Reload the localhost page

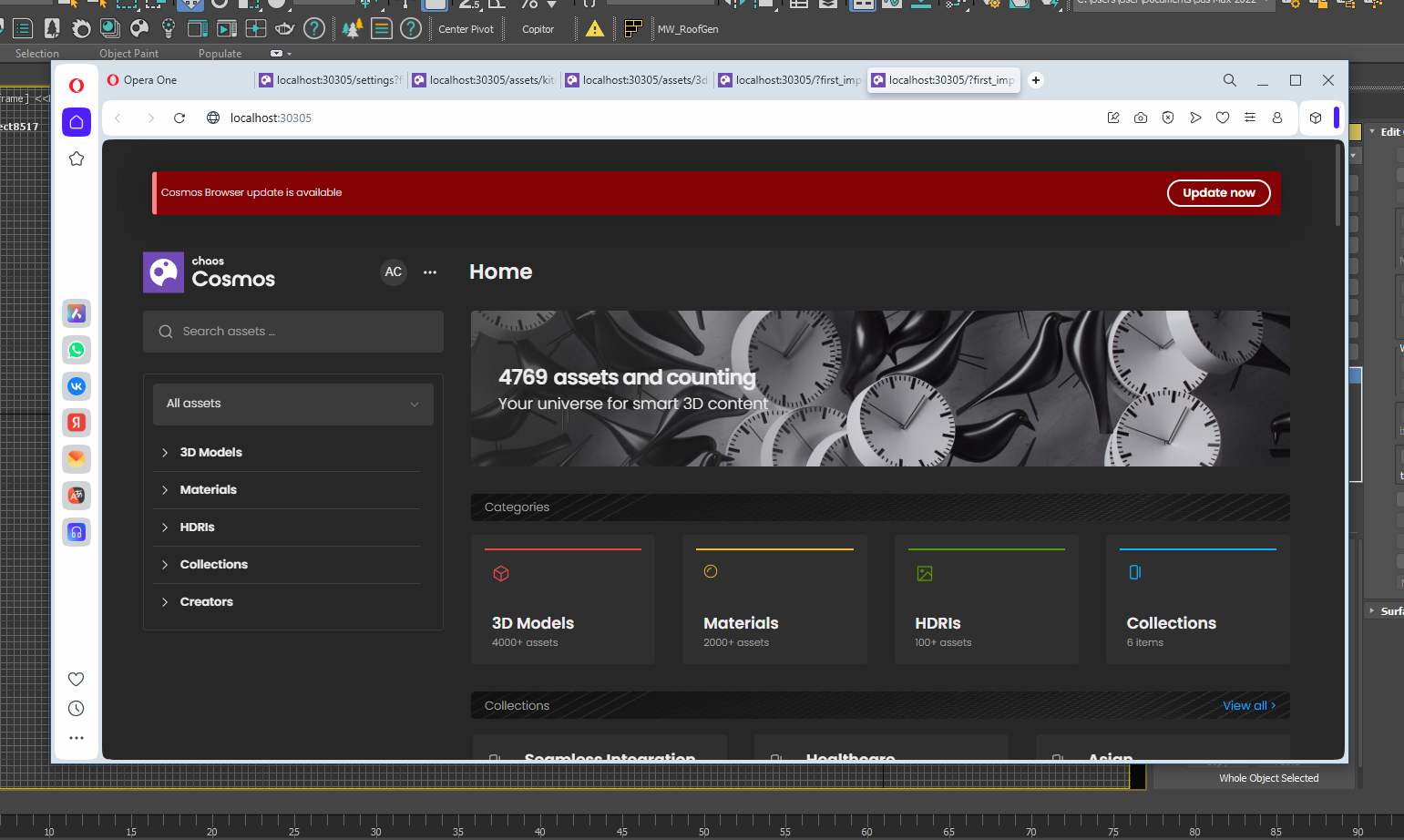click(179, 118)
